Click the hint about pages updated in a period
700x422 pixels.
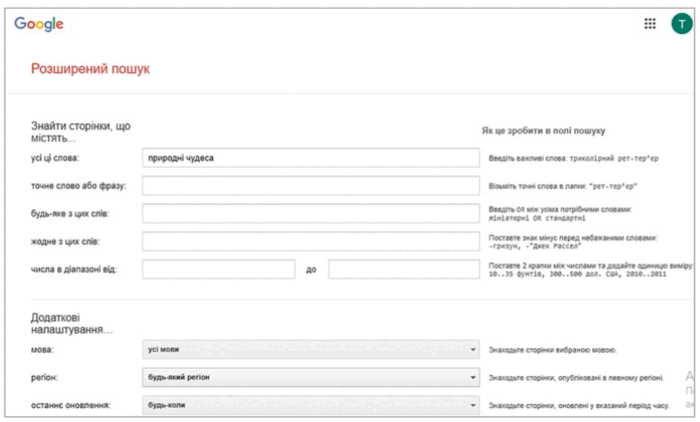(579, 405)
